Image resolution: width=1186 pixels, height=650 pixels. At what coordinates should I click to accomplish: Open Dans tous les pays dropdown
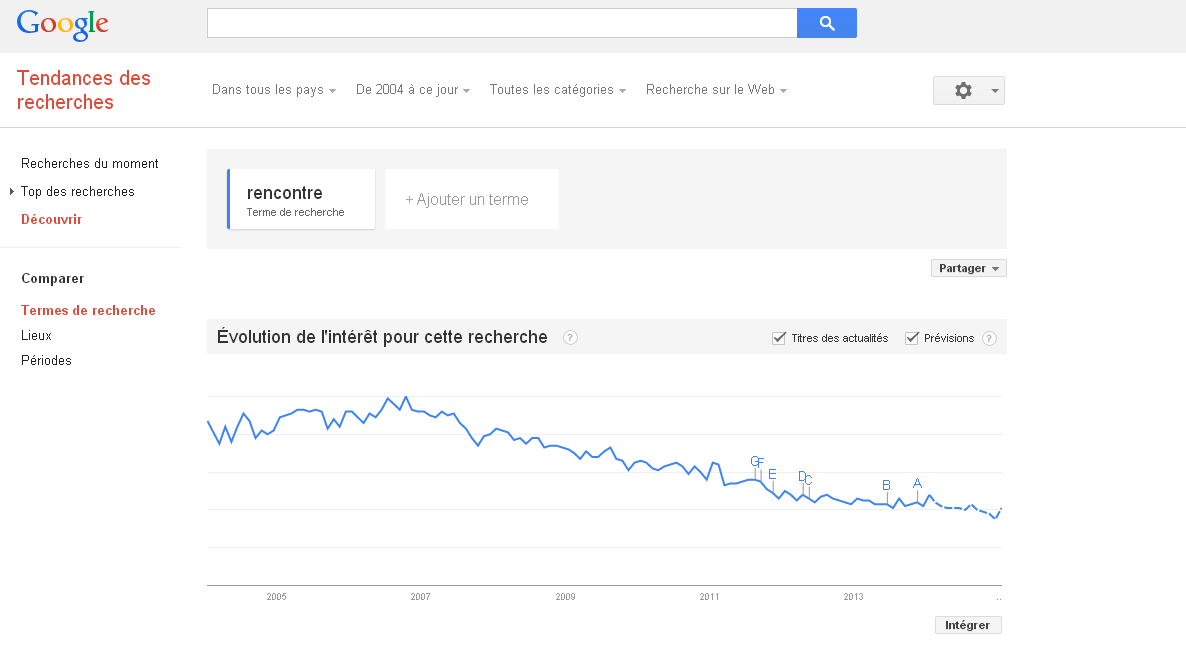pyautogui.click(x=274, y=90)
